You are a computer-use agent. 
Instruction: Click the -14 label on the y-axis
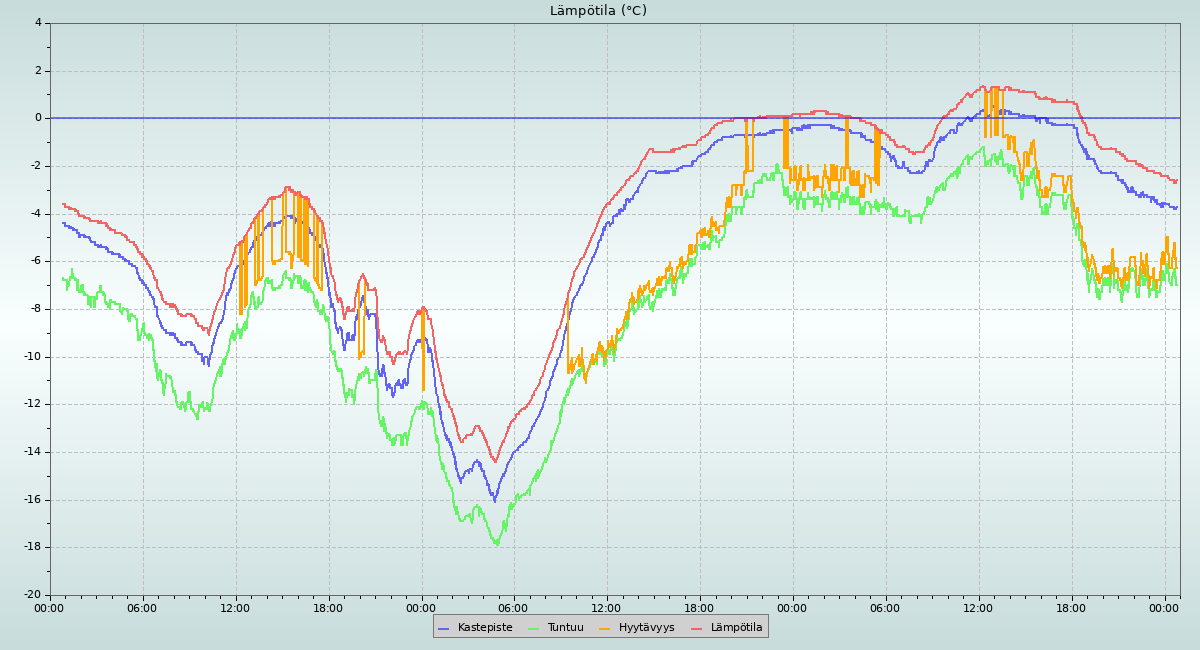pyautogui.click(x=33, y=452)
